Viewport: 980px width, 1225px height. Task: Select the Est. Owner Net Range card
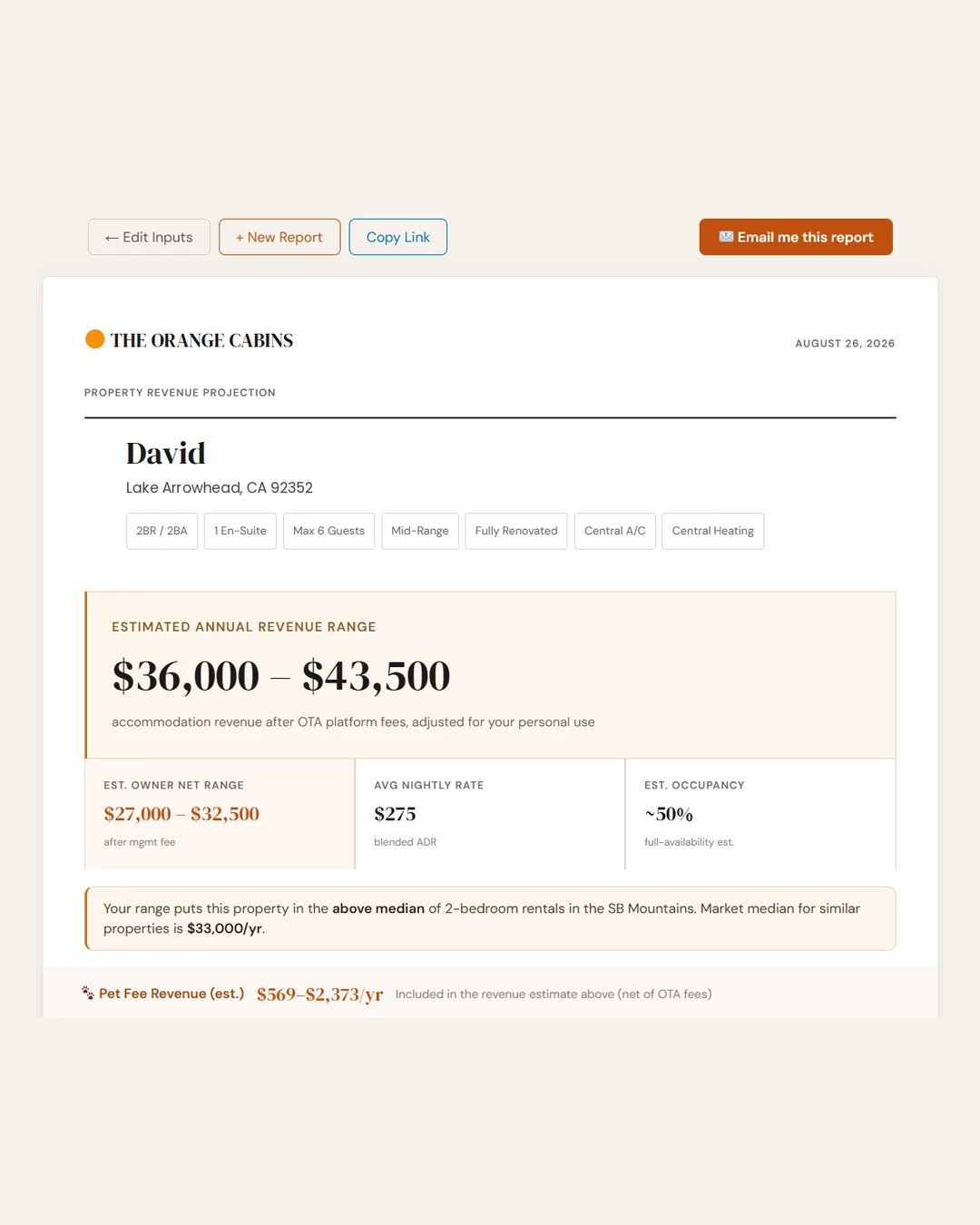[x=220, y=814]
